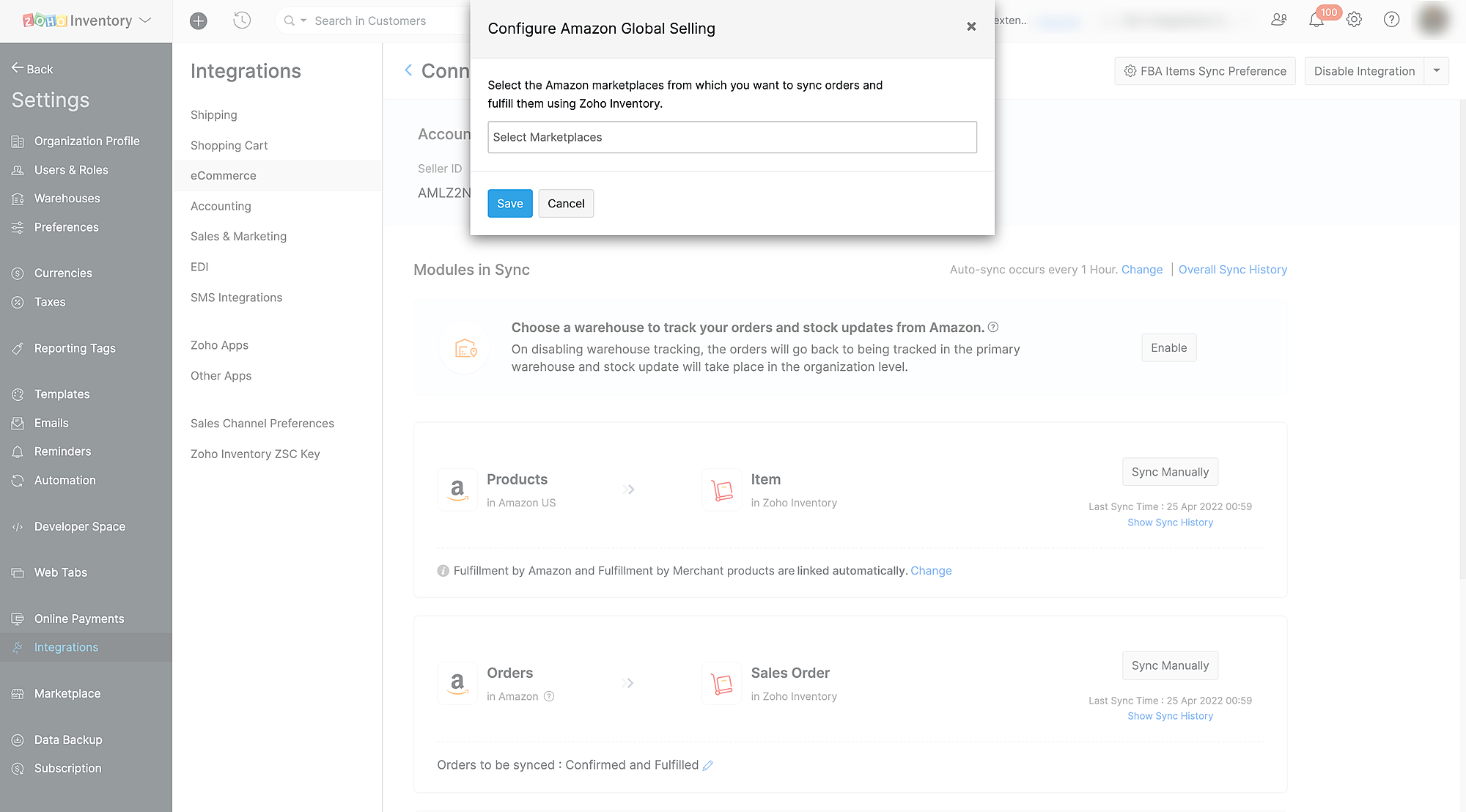Click the settings gear icon in the top bar
Viewport: 1466px width, 812px height.
point(1354,20)
